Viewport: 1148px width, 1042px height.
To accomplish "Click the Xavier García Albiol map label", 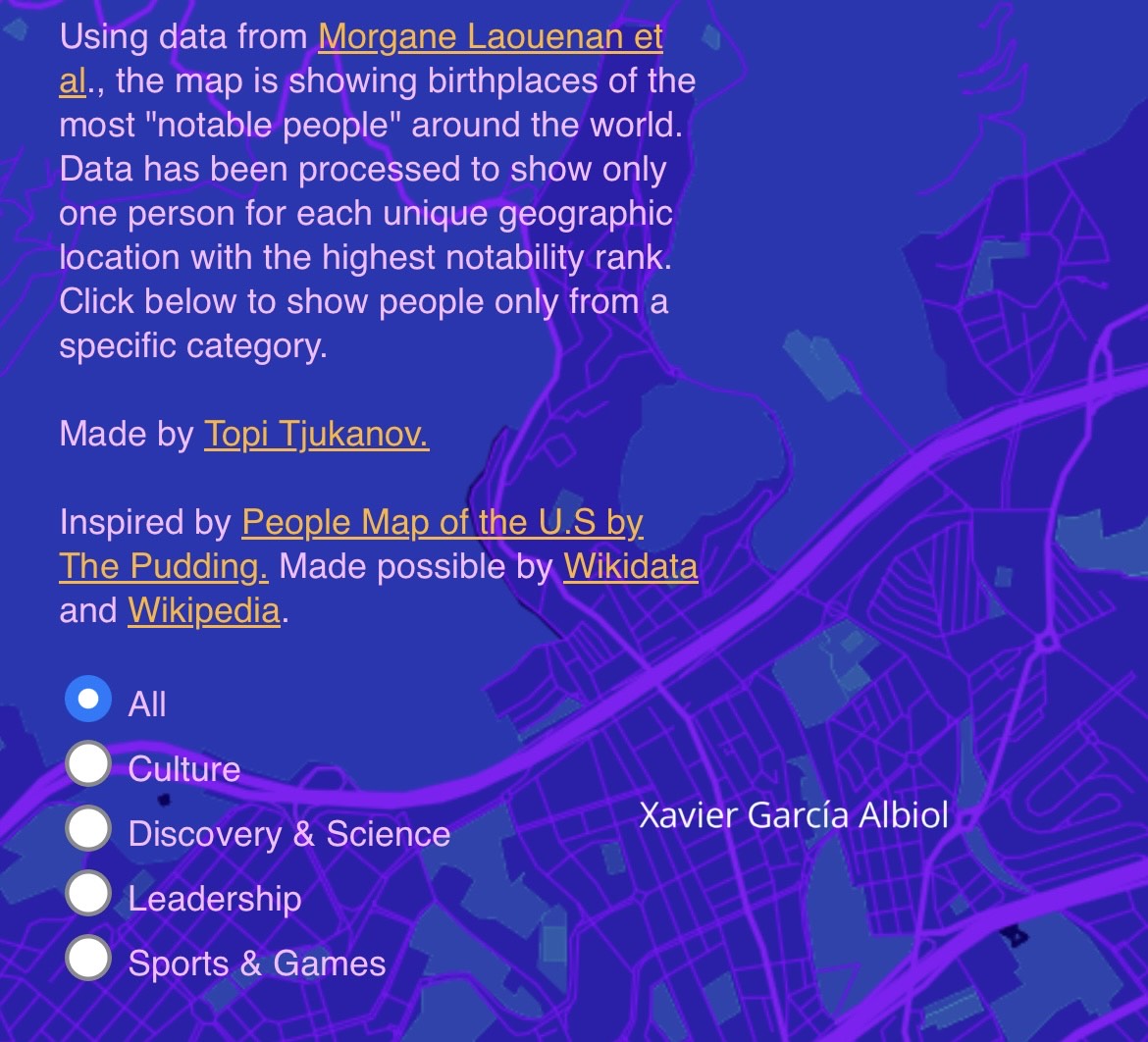I will (793, 815).
